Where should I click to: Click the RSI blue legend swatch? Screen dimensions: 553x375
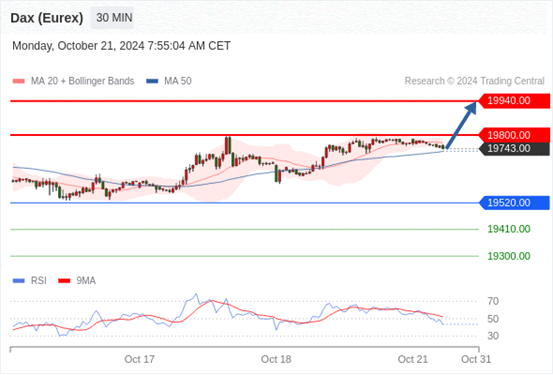click(19, 281)
